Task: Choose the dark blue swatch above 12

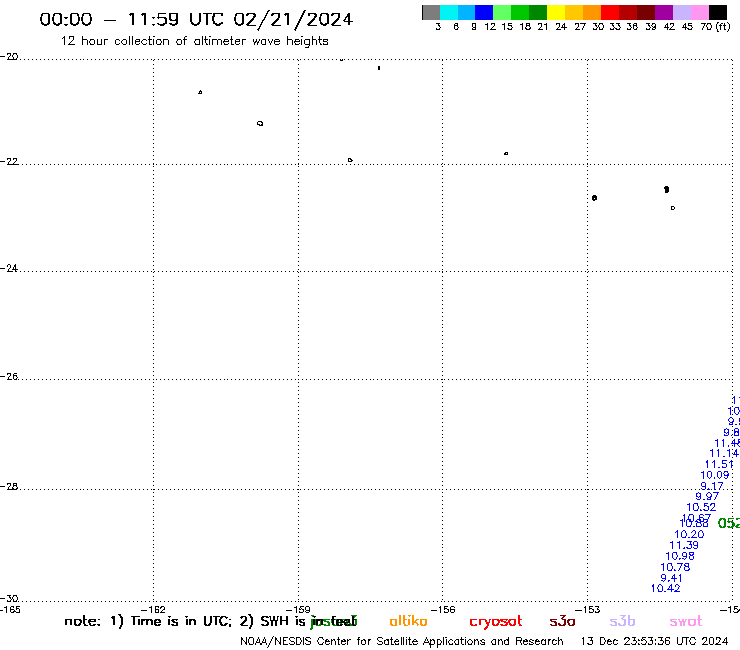Action: [484, 12]
